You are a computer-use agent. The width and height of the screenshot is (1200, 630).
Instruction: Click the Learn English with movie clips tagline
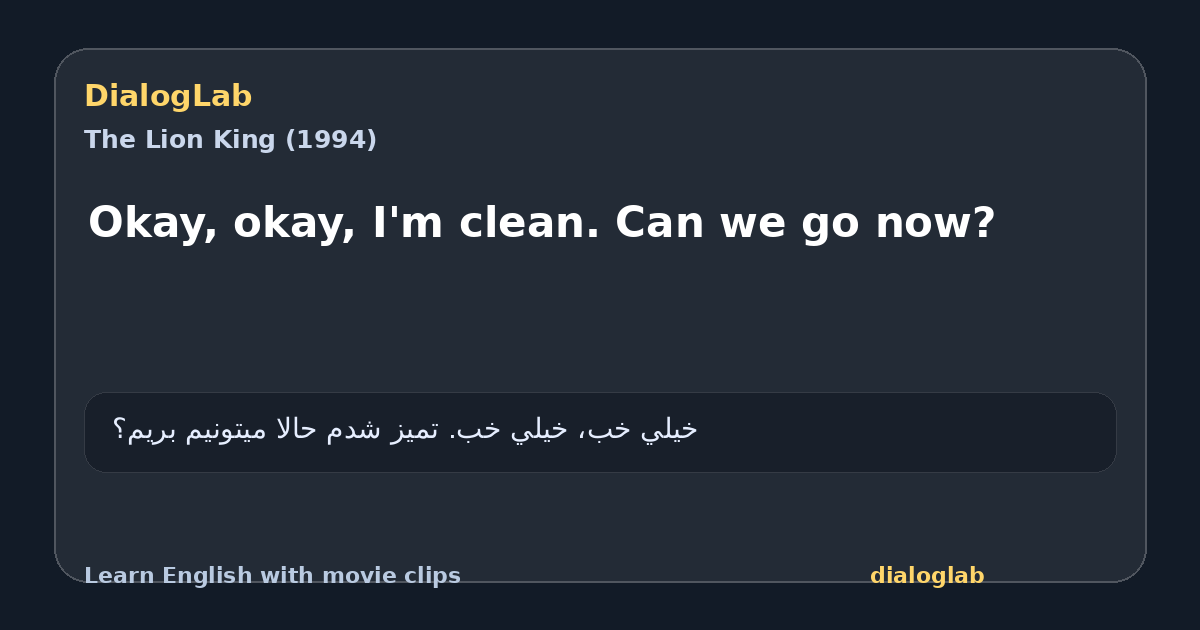click(x=272, y=576)
